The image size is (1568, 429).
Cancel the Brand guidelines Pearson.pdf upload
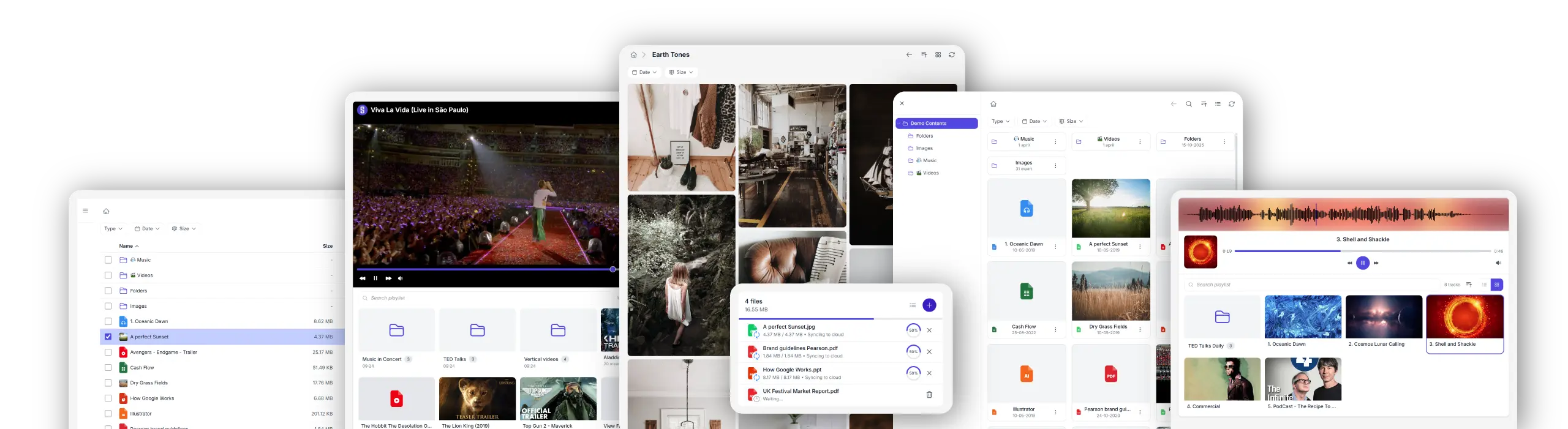pos(929,351)
